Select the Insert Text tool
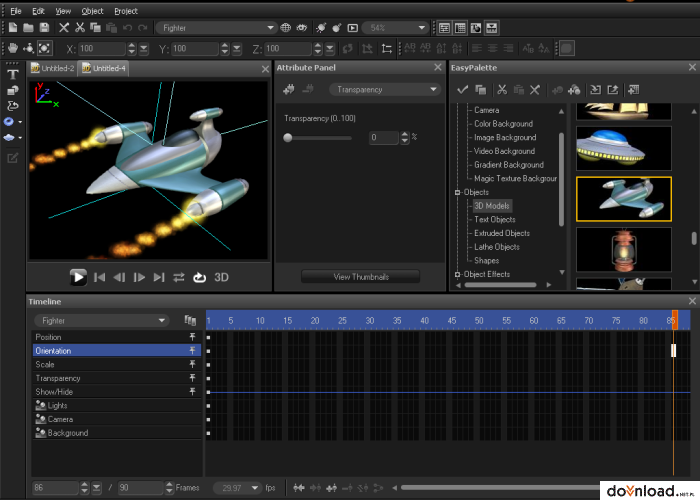 click(12, 75)
